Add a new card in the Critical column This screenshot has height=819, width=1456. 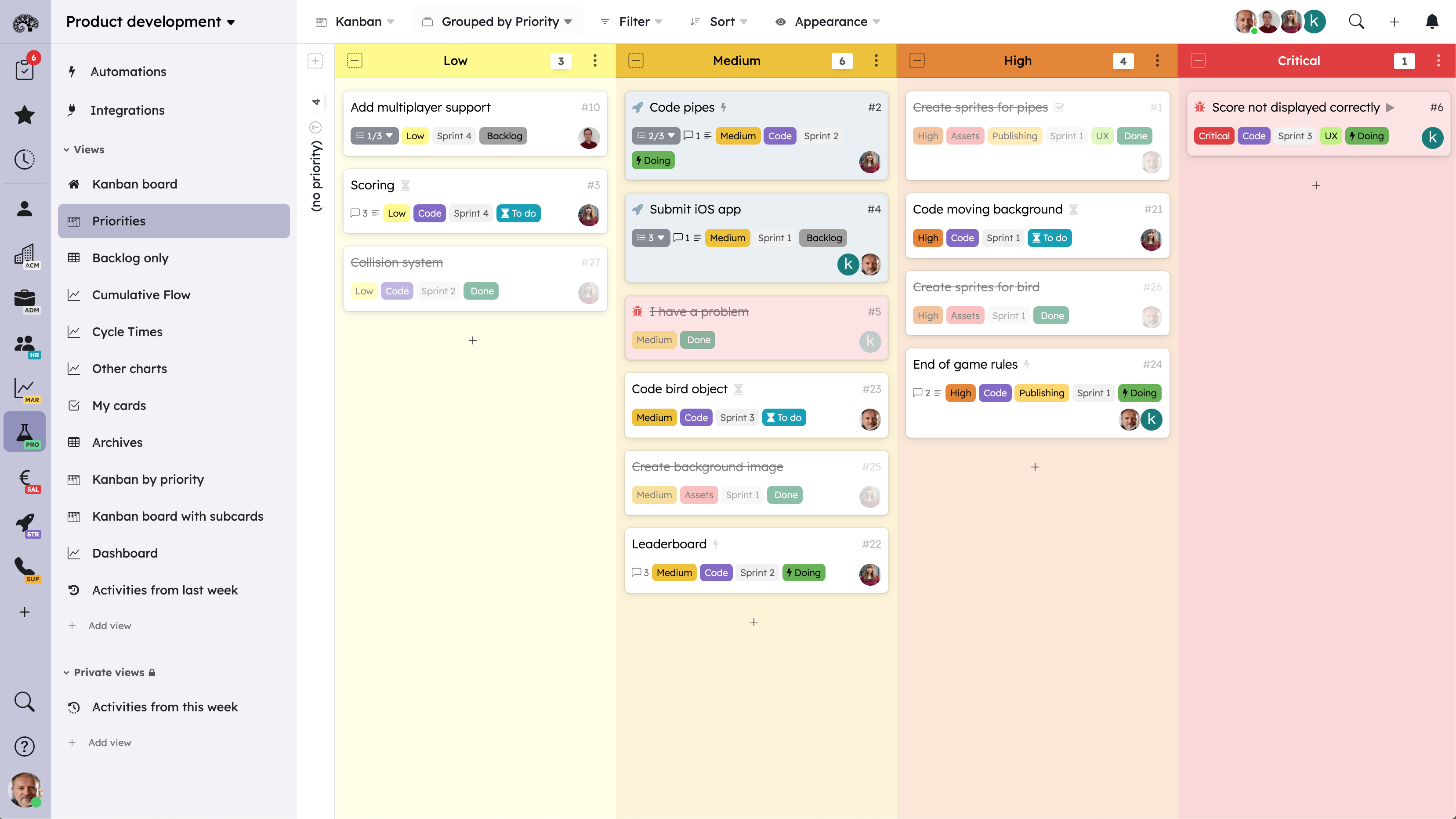click(x=1316, y=185)
